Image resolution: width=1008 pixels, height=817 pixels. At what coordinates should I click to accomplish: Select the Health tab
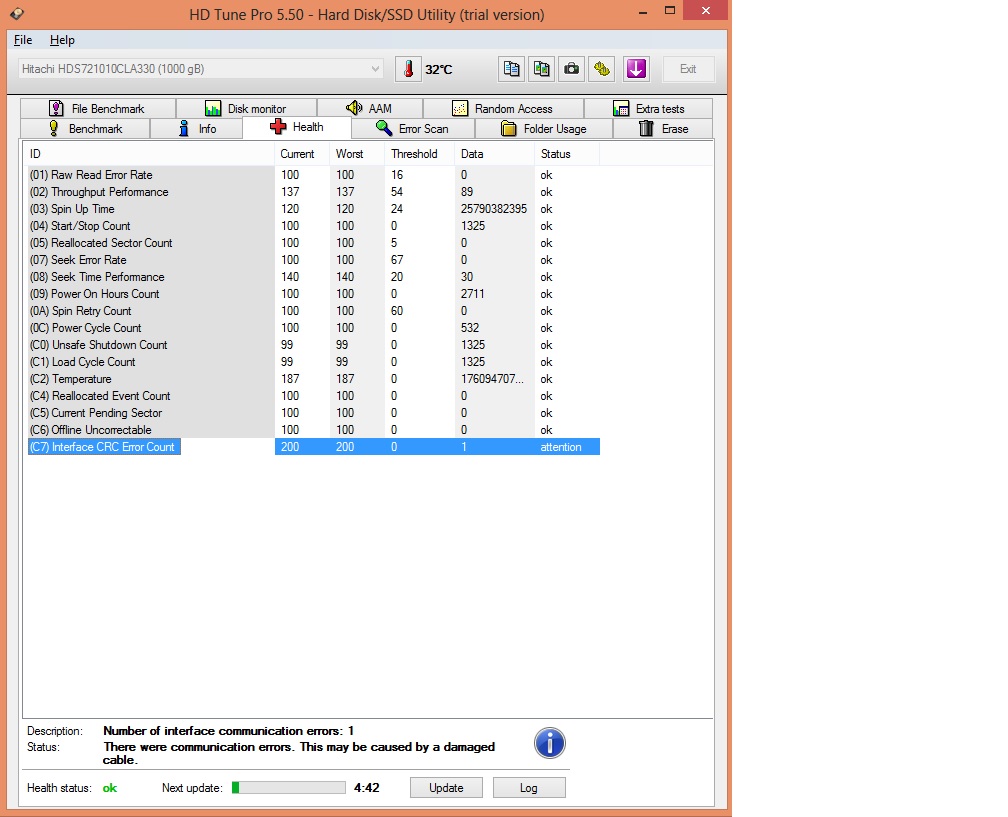(297, 127)
